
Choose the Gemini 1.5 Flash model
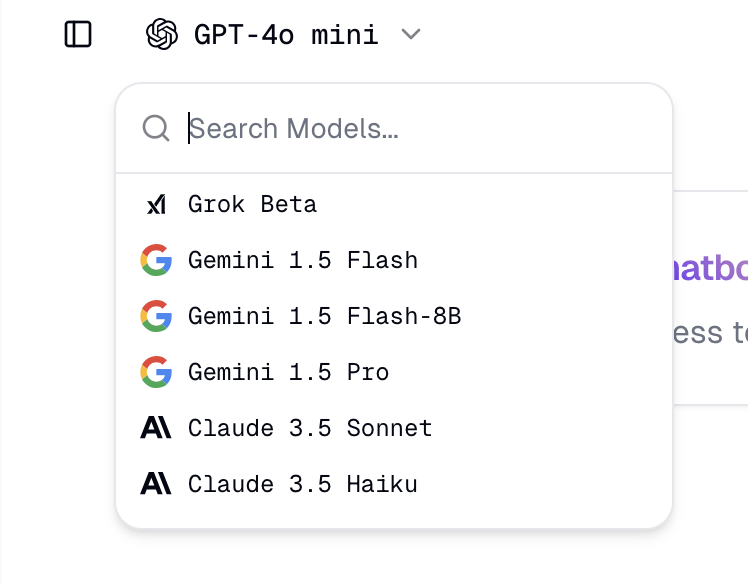pos(303,261)
